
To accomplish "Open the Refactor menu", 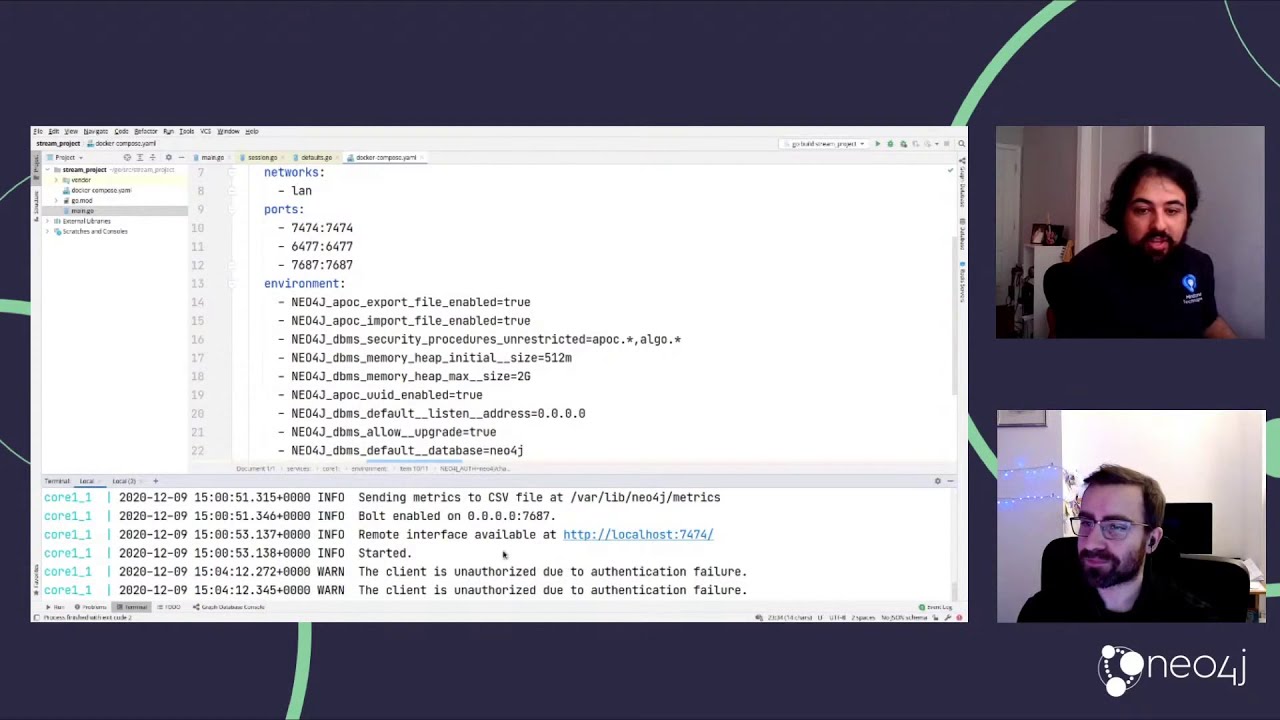I will coord(146,131).
